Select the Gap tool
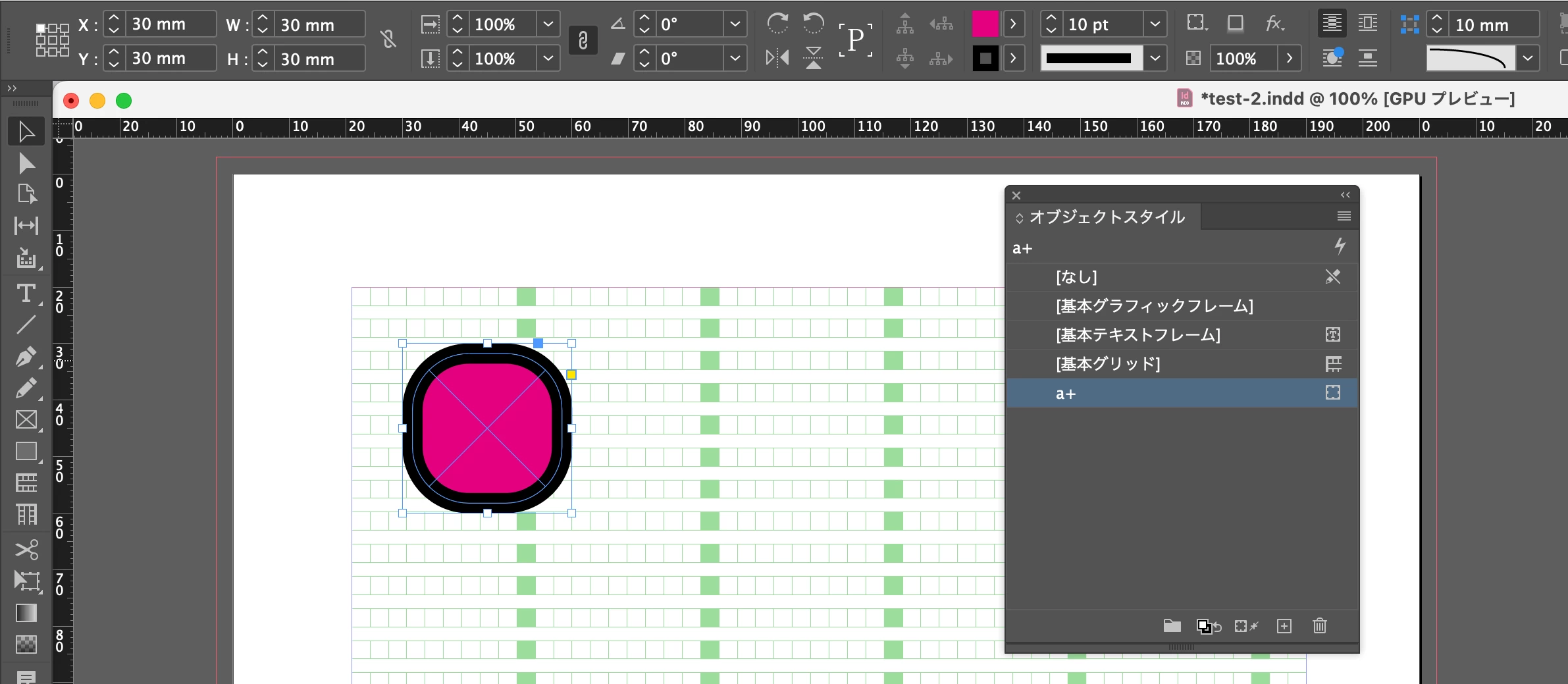The width and height of the screenshot is (1568, 684). coord(26,226)
